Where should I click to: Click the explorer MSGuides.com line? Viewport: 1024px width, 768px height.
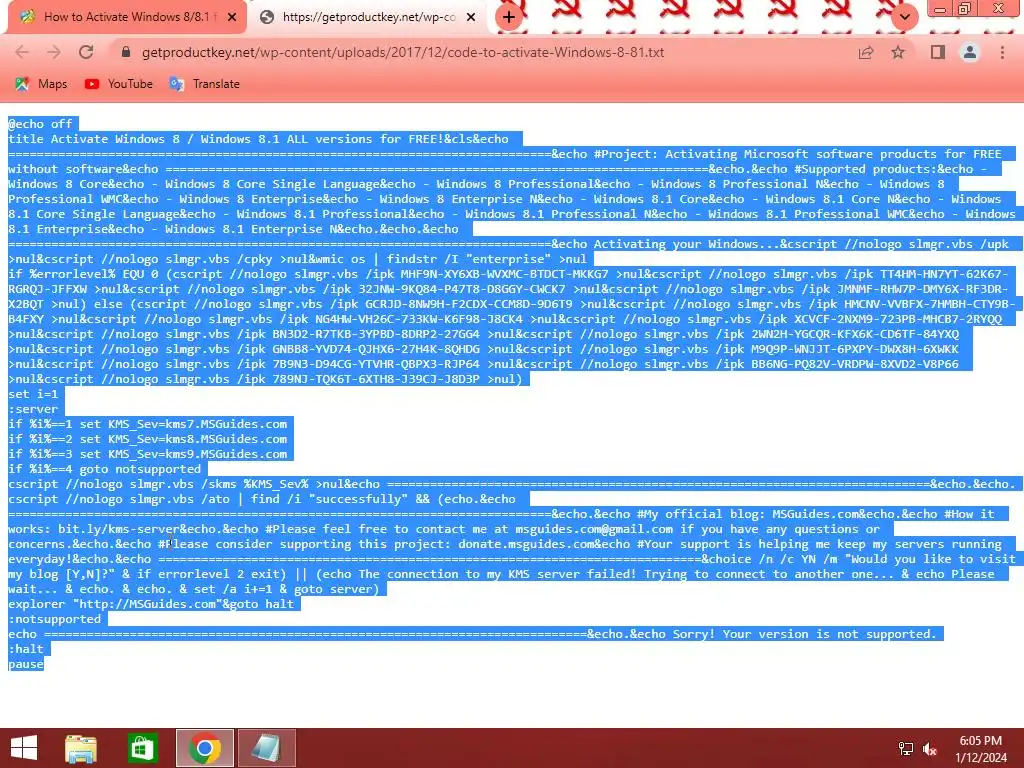[151, 603]
